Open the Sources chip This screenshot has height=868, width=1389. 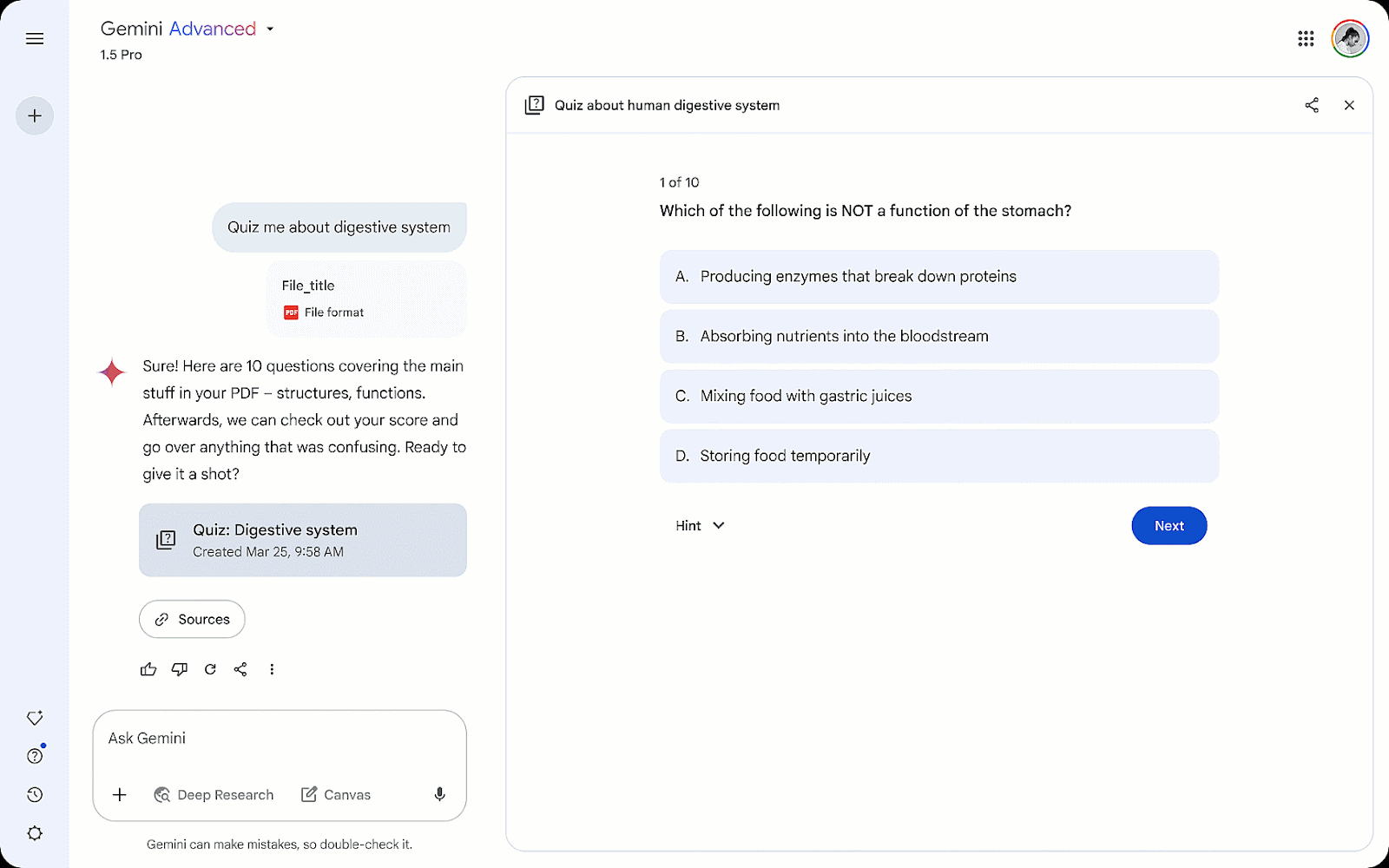192,619
